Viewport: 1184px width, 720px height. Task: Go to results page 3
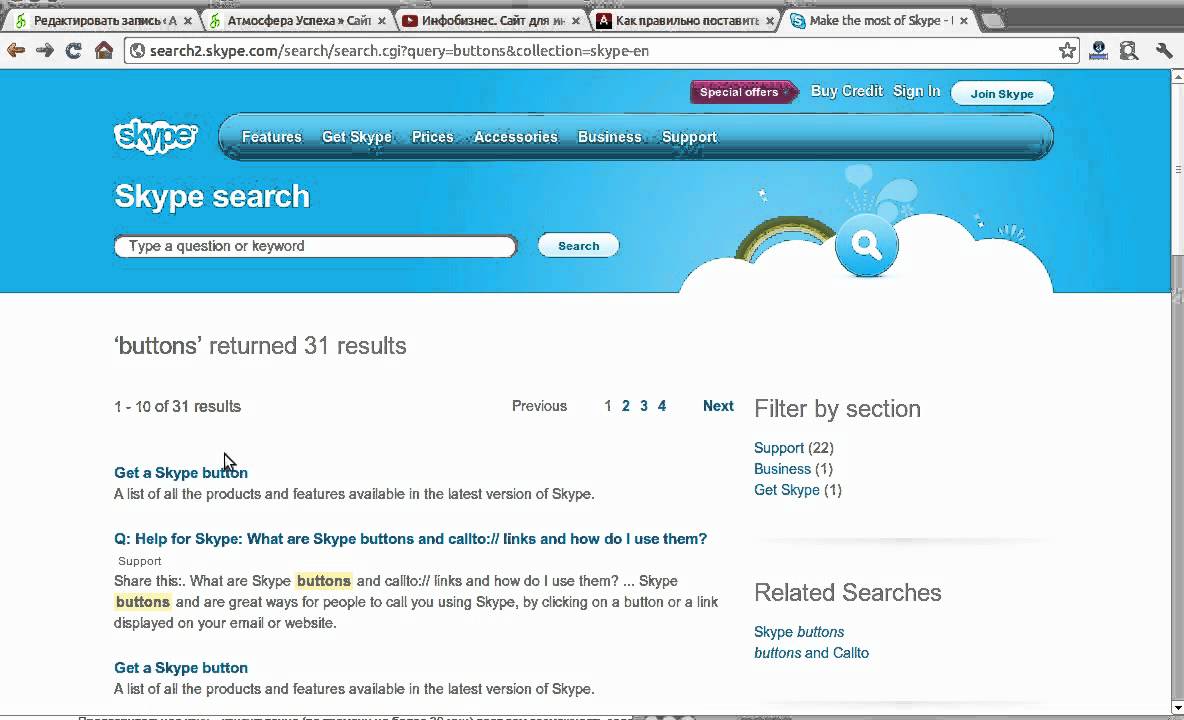644,406
